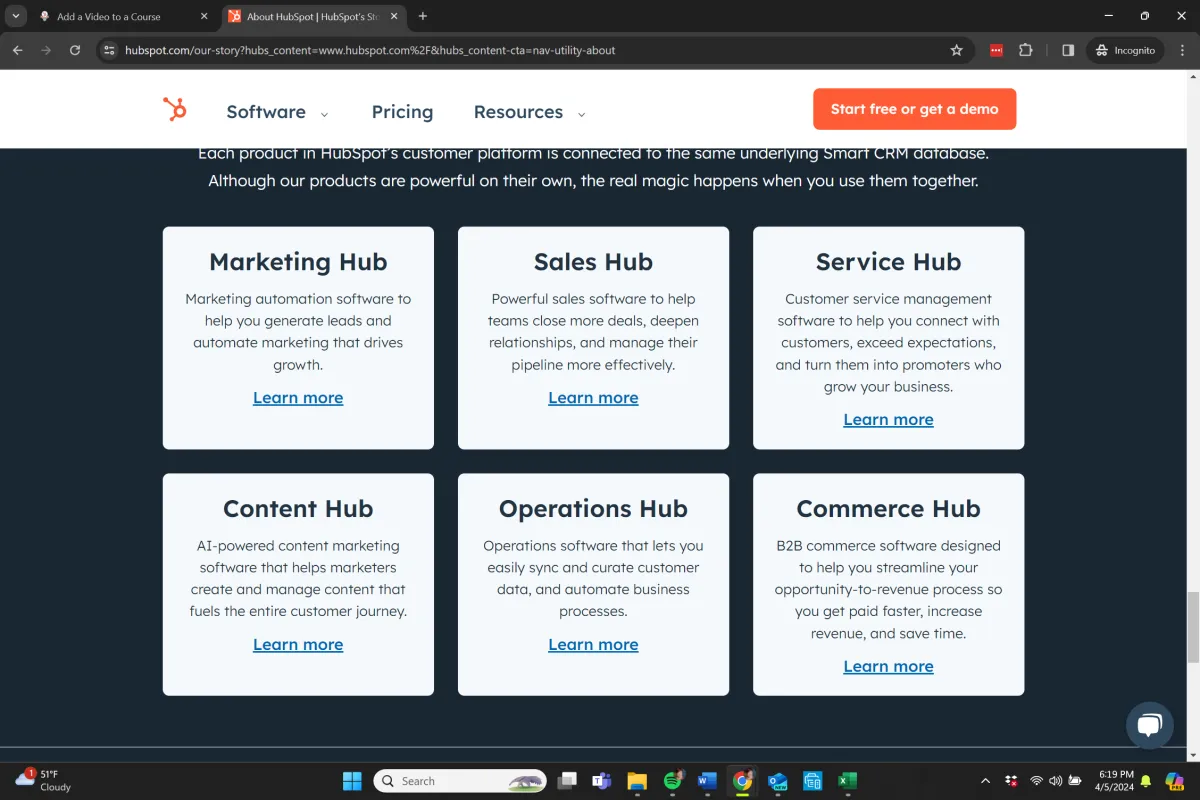Close the About HubSpot tab
The image size is (1200, 800).
tap(393, 16)
